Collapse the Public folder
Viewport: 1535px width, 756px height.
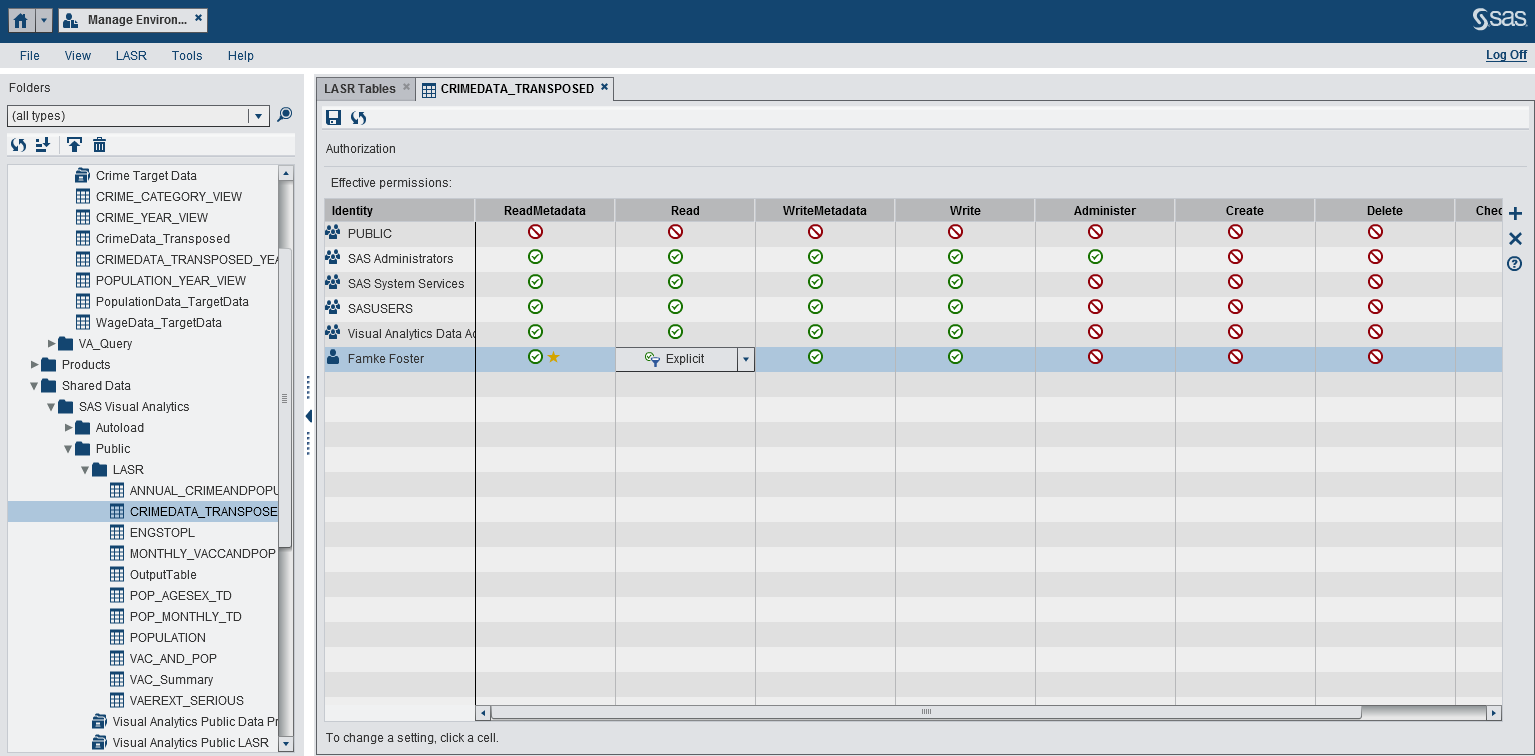tap(68, 448)
